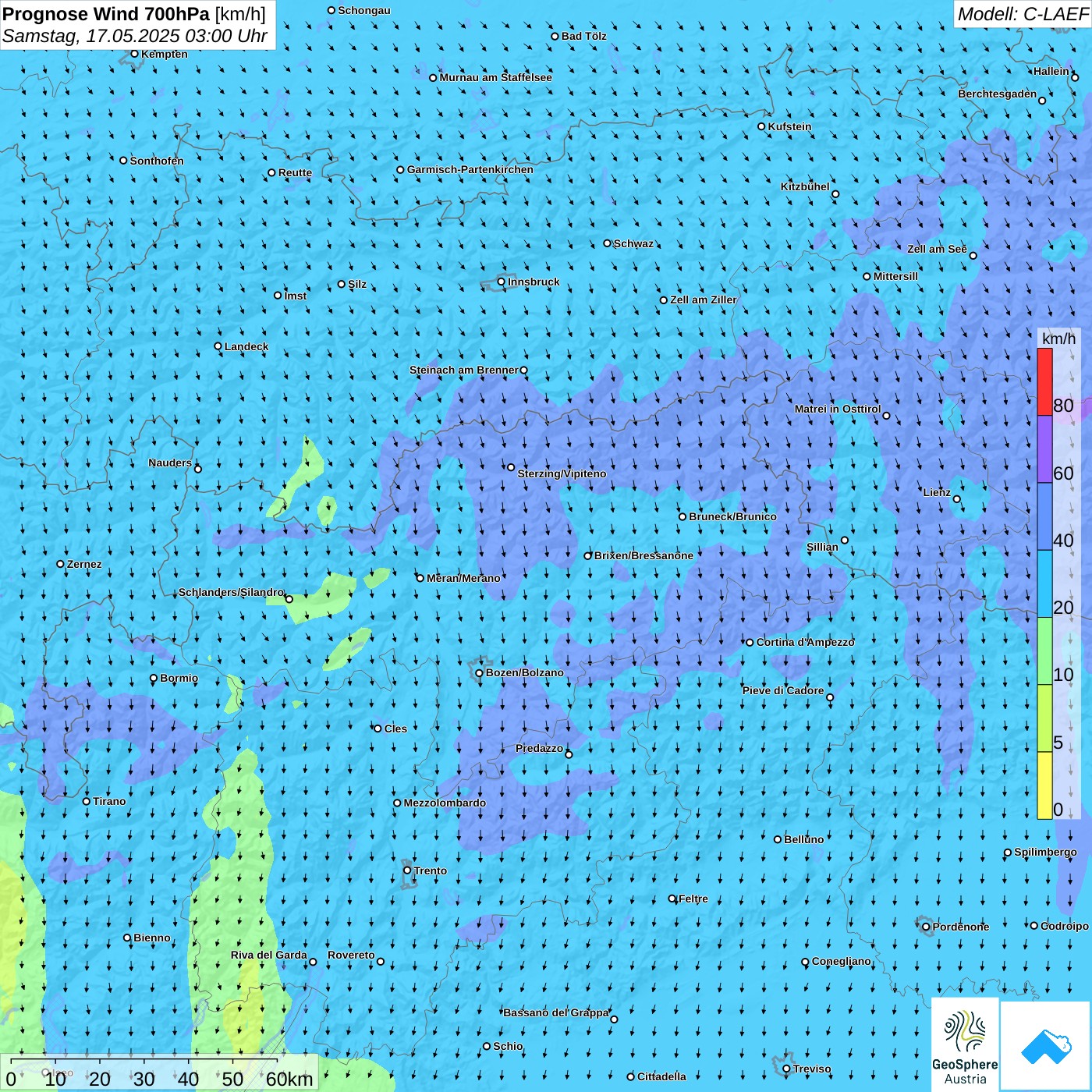Click the Tirano location dot
1092x1092 pixels.
pos(87,801)
